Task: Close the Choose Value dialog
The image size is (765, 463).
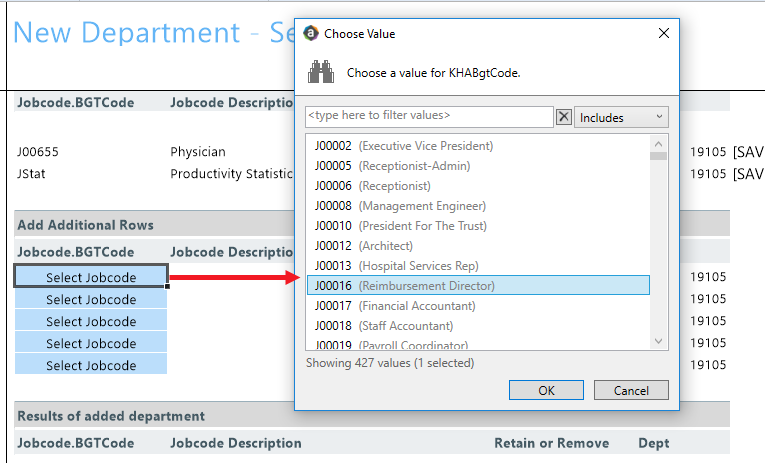Action: coord(663,33)
